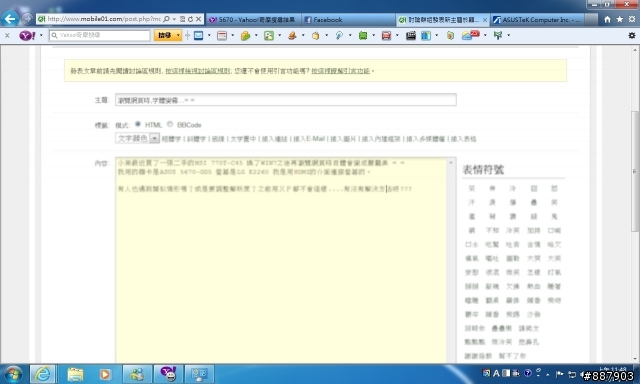
Task: Open the yellow 搜尋 button dropdown arrow
Action: pos(178,36)
